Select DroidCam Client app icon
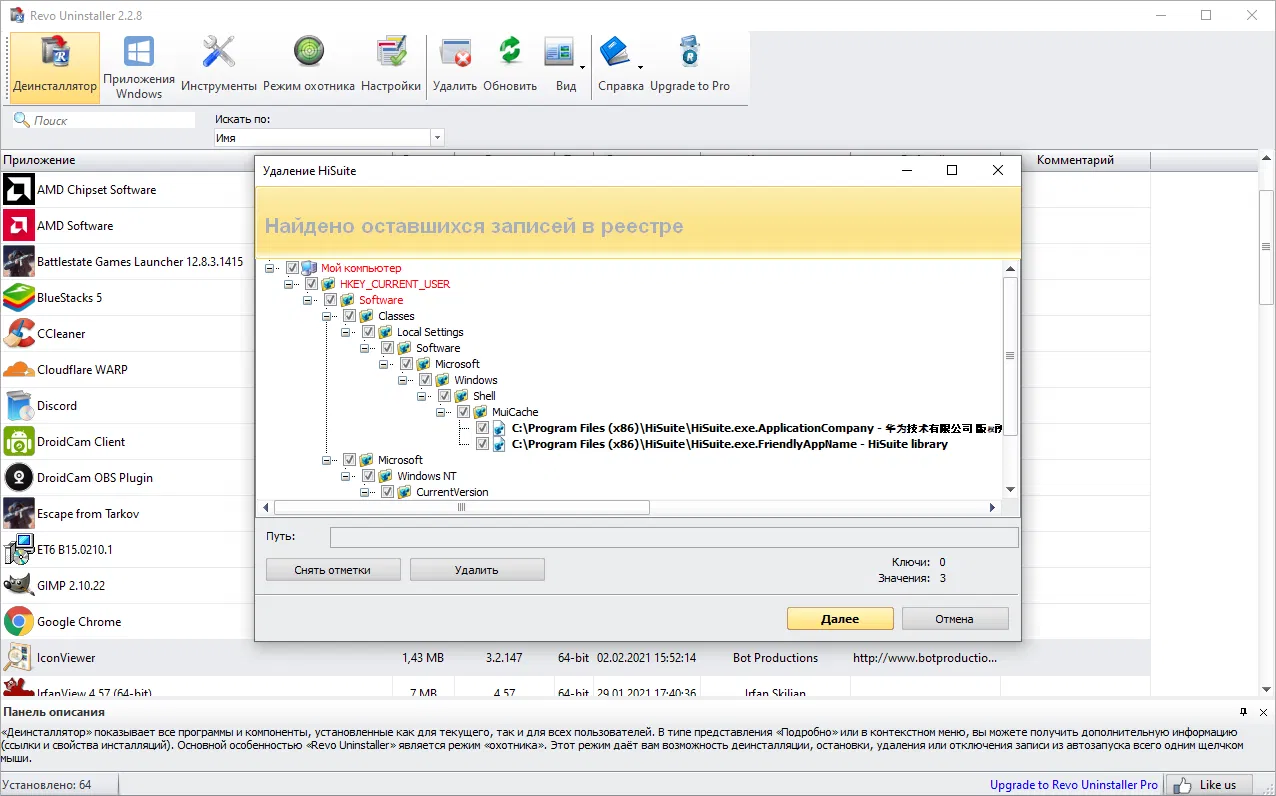Viewport: 1276px width, 796px height. coord(19,442)
